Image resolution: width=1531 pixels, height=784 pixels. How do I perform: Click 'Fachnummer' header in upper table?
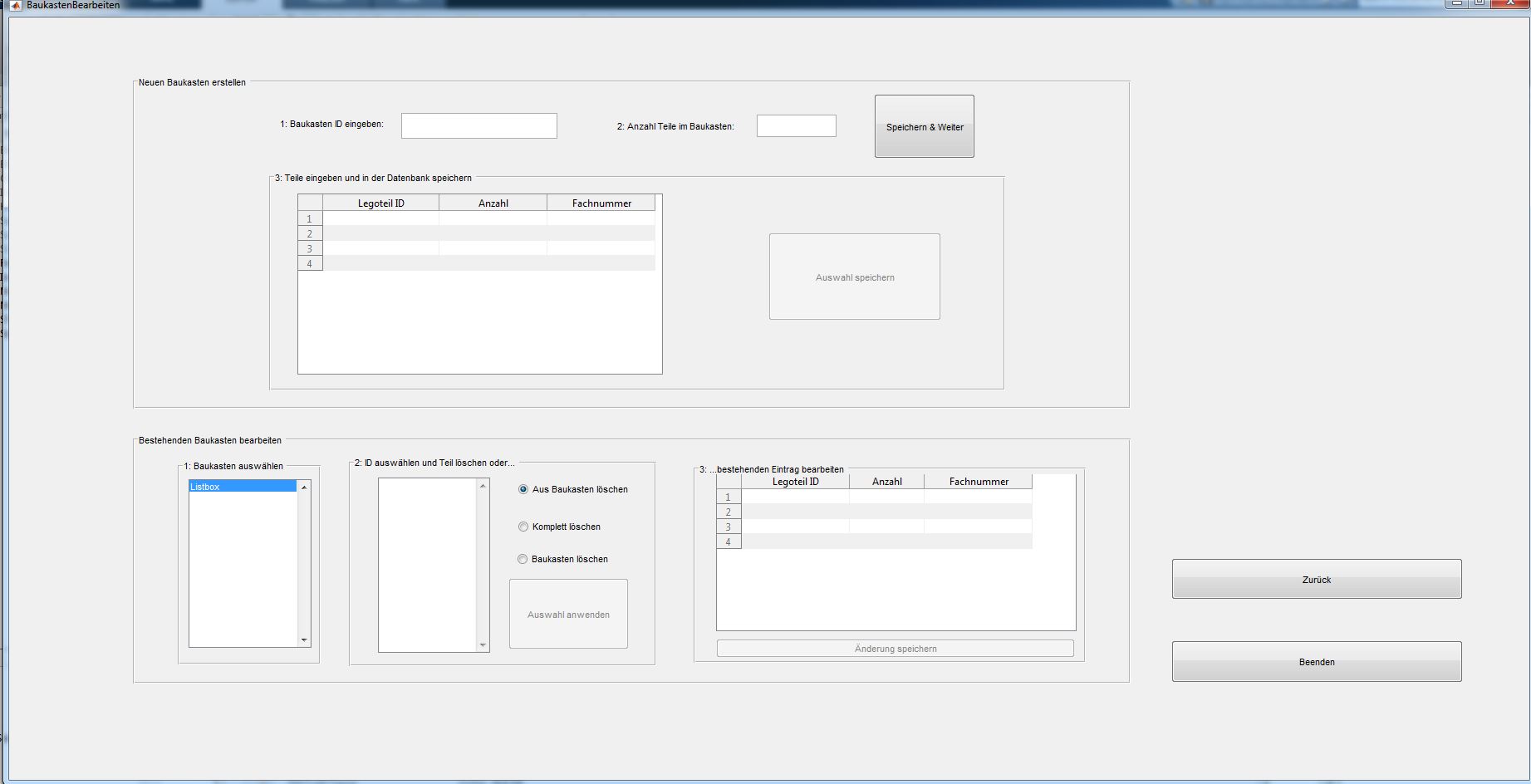(601, 203)
